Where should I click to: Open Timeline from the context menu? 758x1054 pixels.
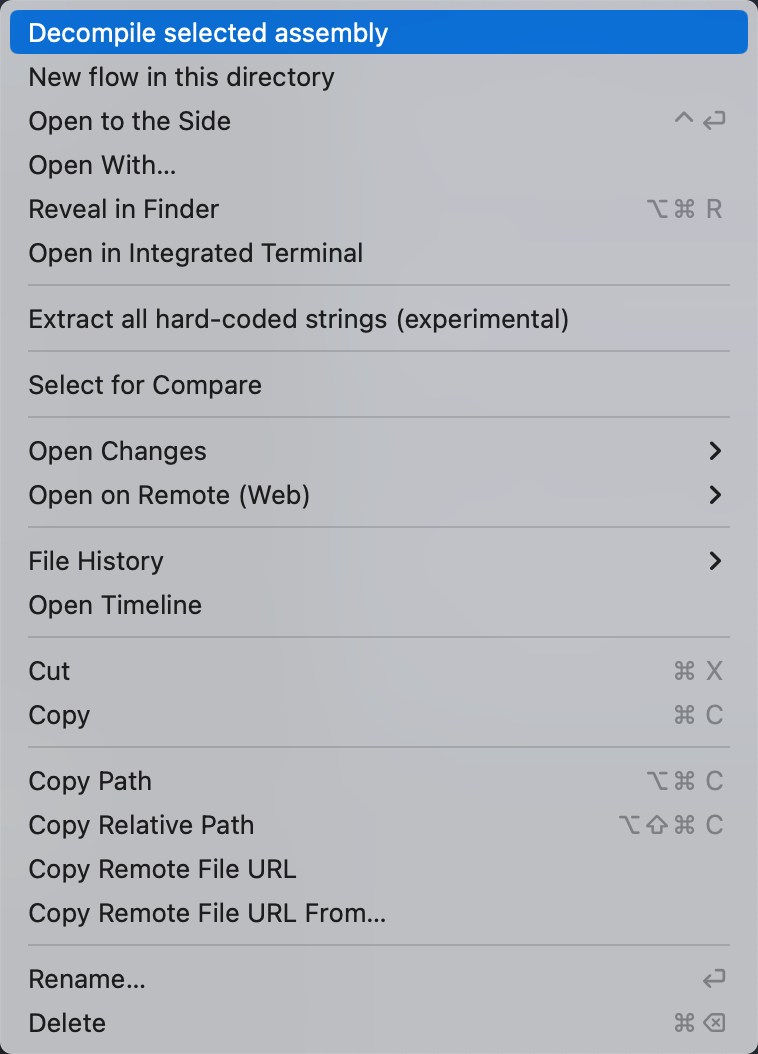[x=115, y=605]
